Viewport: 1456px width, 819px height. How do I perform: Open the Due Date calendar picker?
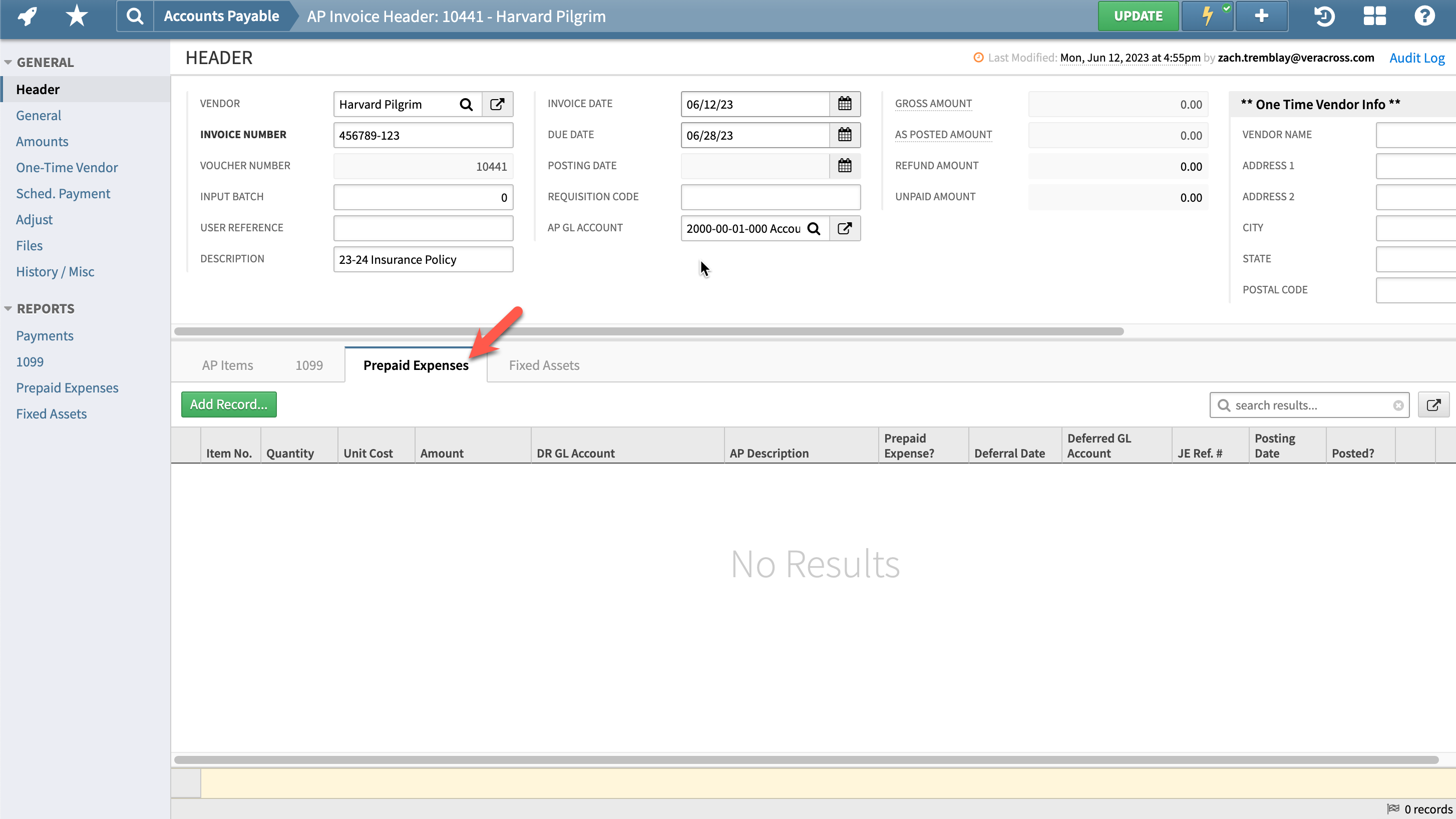845,135
